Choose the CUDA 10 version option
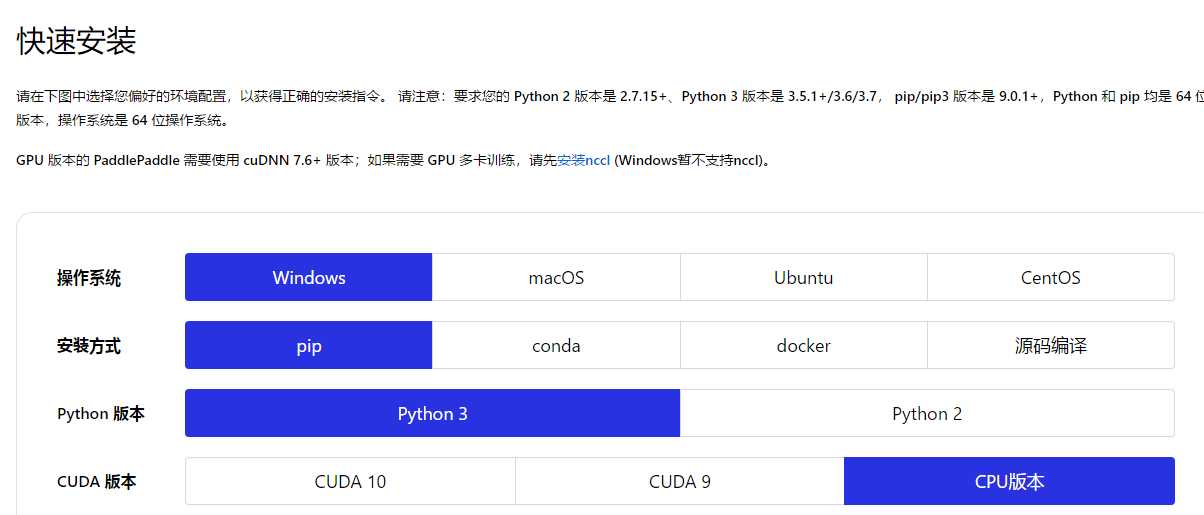 point(350,481)
